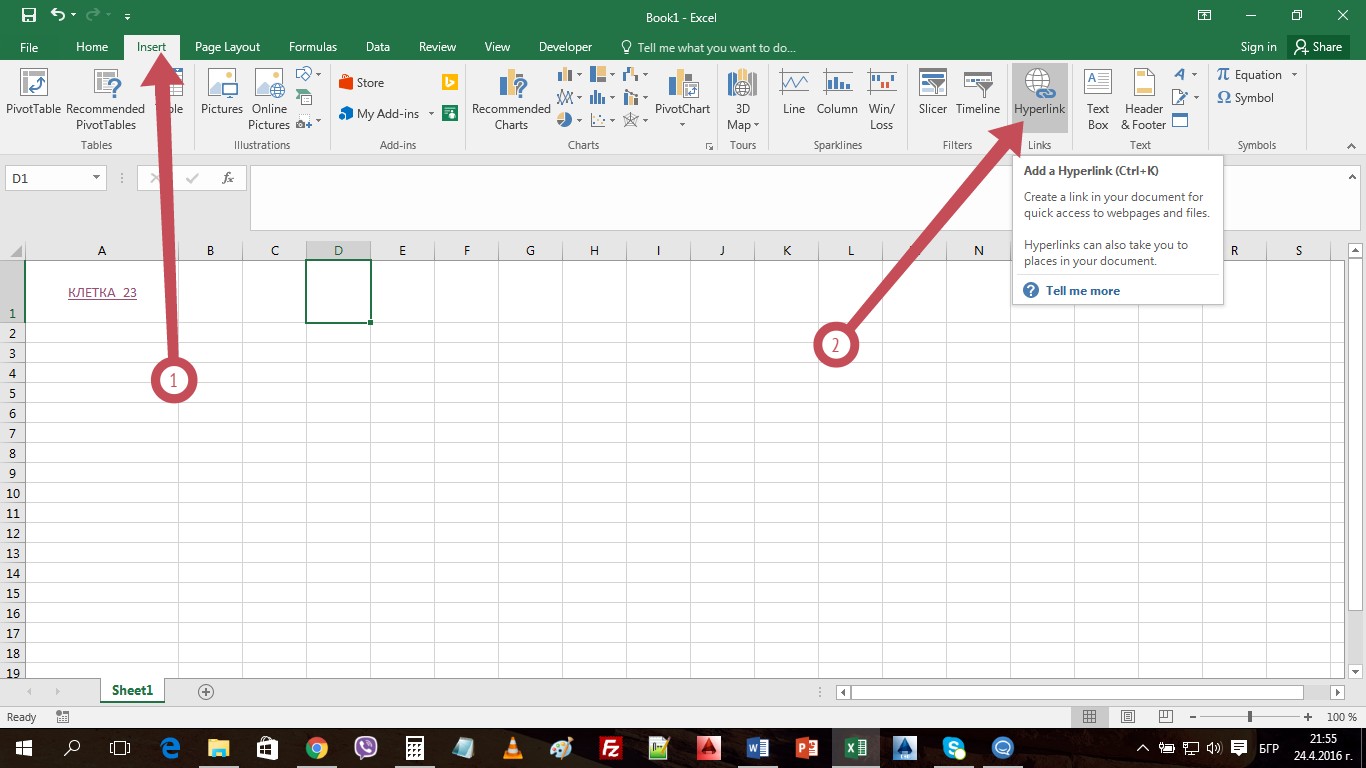Screen dimensions: 1366x768
Task: Insert a Symbol
Action: pos(1245,98)
